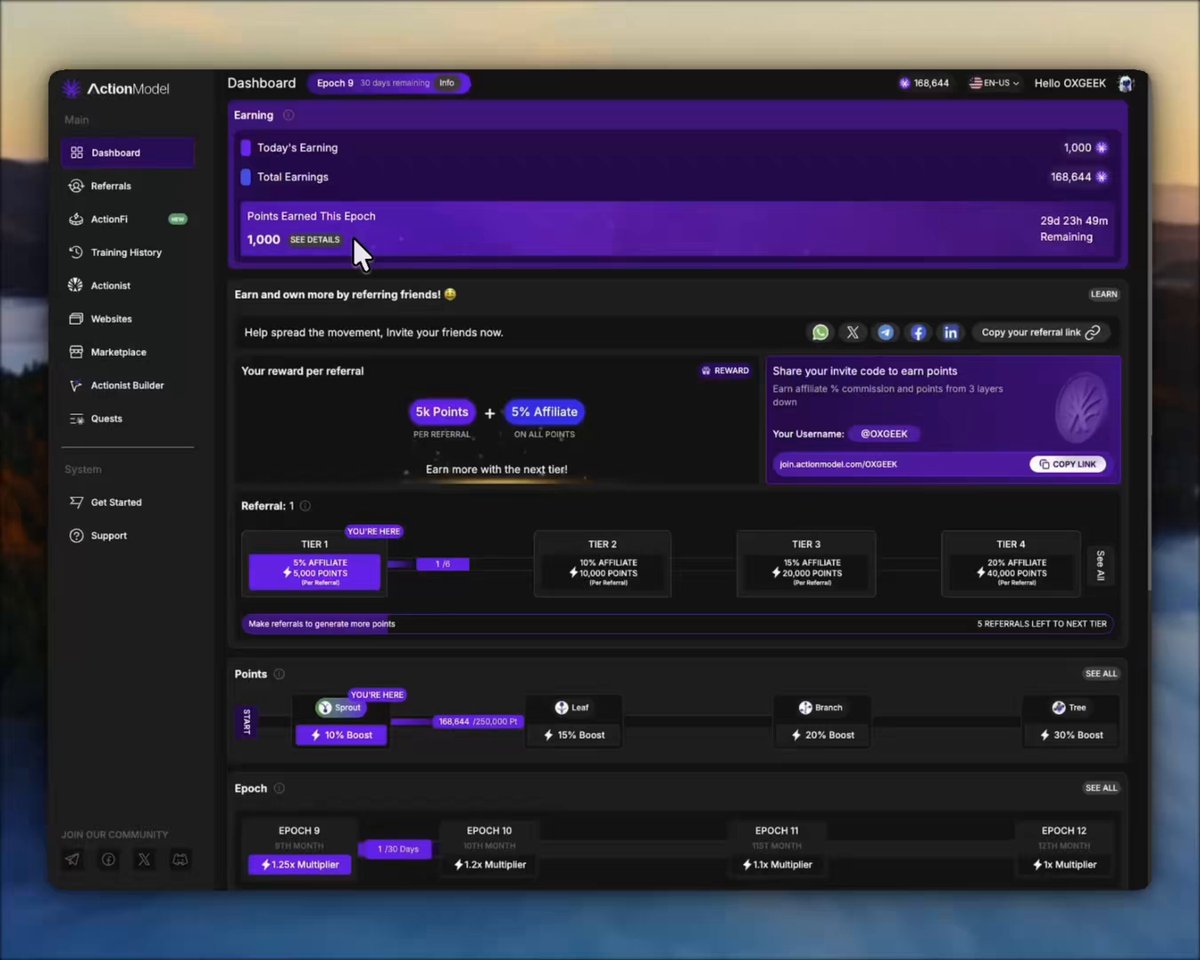Click the Support question-mark icon

(75, 536)
